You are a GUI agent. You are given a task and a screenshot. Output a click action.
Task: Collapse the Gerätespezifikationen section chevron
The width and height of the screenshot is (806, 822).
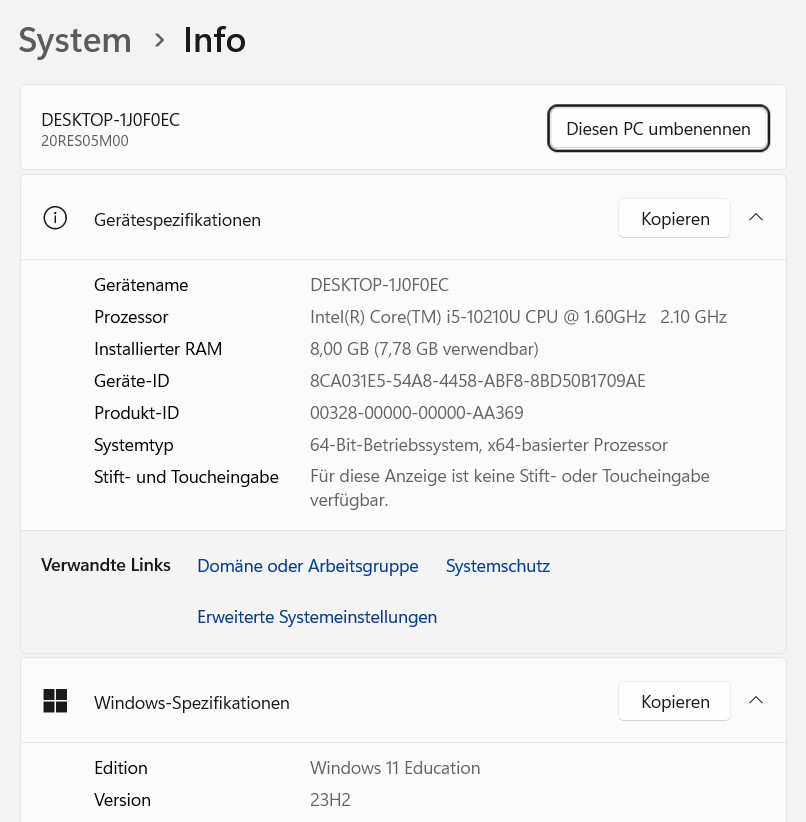point(756,218)
